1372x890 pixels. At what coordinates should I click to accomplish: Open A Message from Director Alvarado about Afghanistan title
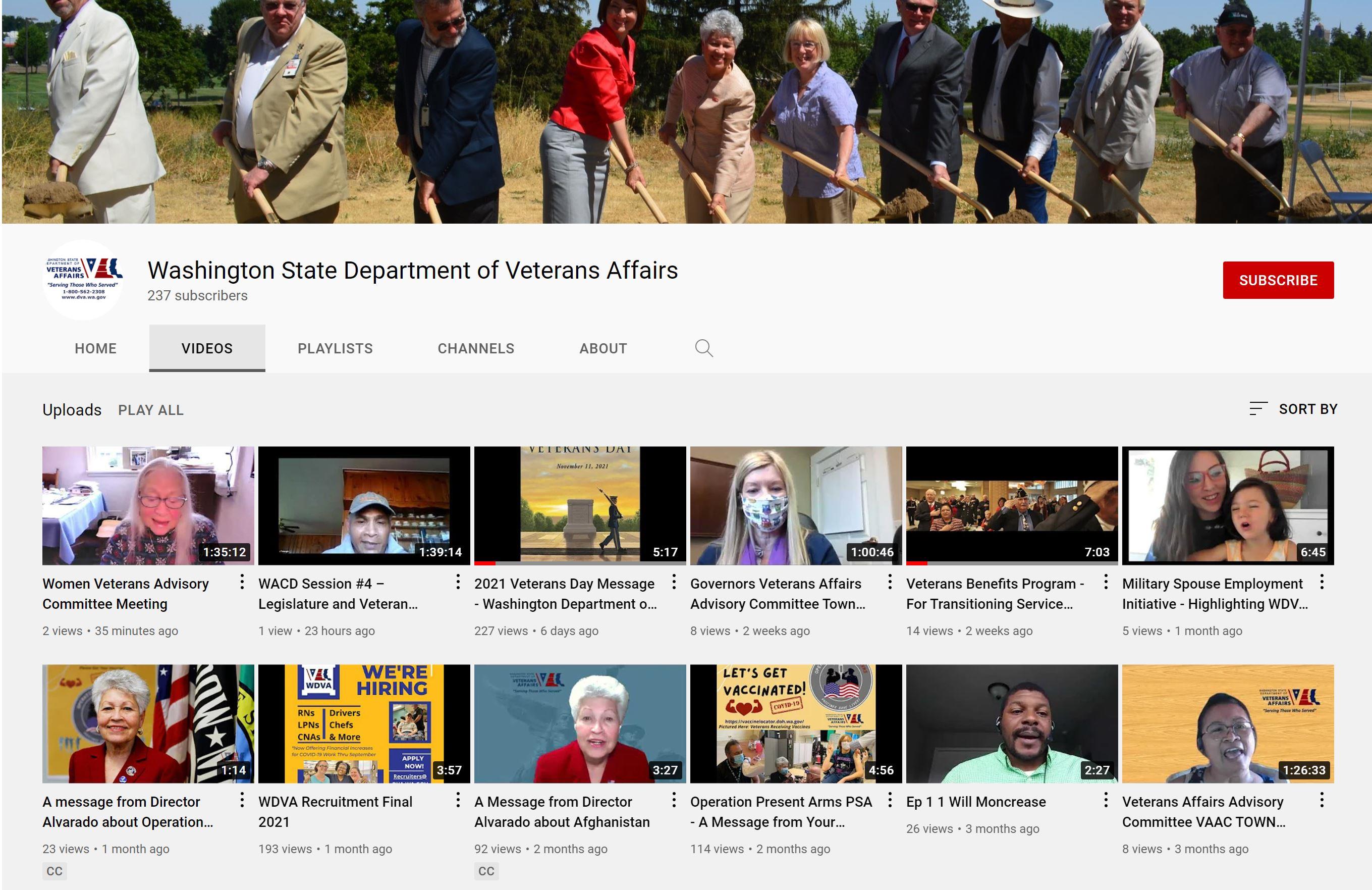coord(562,812)
